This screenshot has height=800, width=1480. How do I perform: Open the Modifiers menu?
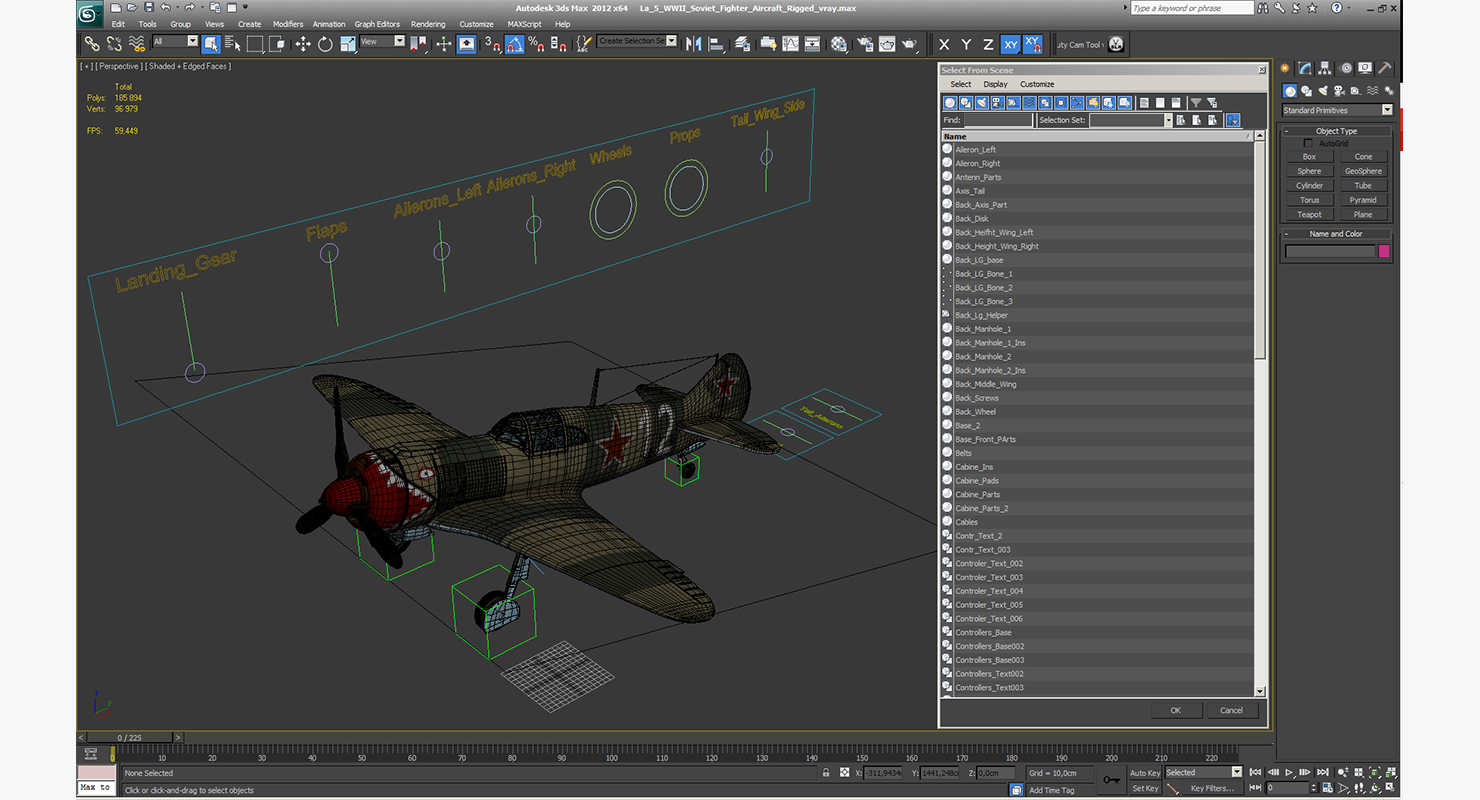point(288,24)
